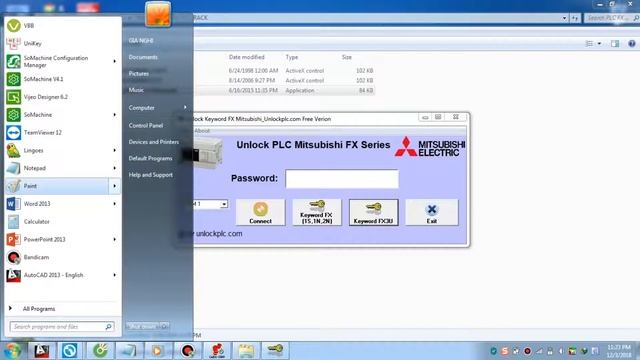This screenshot has height=360, width=640.
Task: Click the Password input field
Action: point(342,179)
